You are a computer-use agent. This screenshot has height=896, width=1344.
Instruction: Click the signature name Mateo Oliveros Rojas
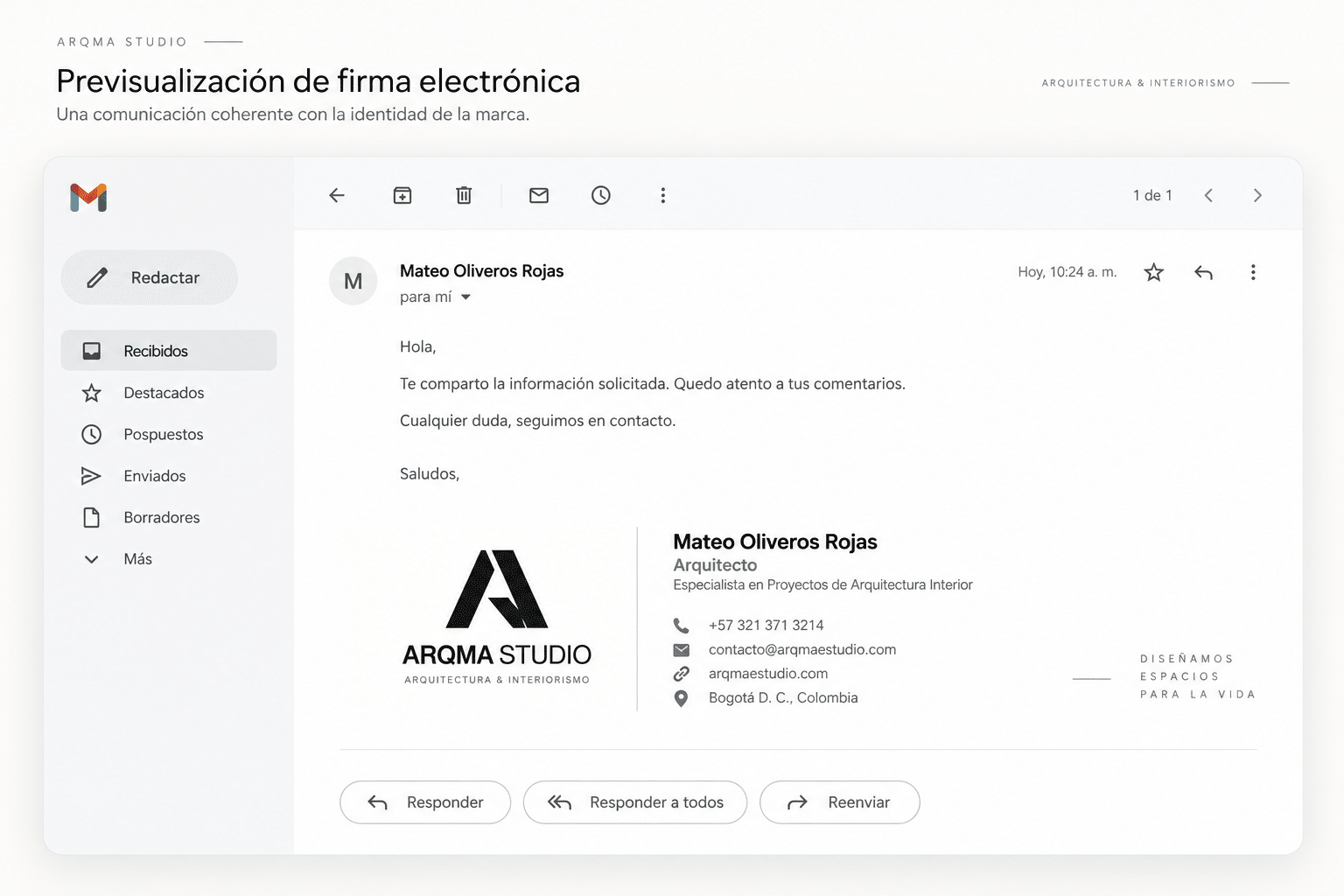(x=775, y=542)
